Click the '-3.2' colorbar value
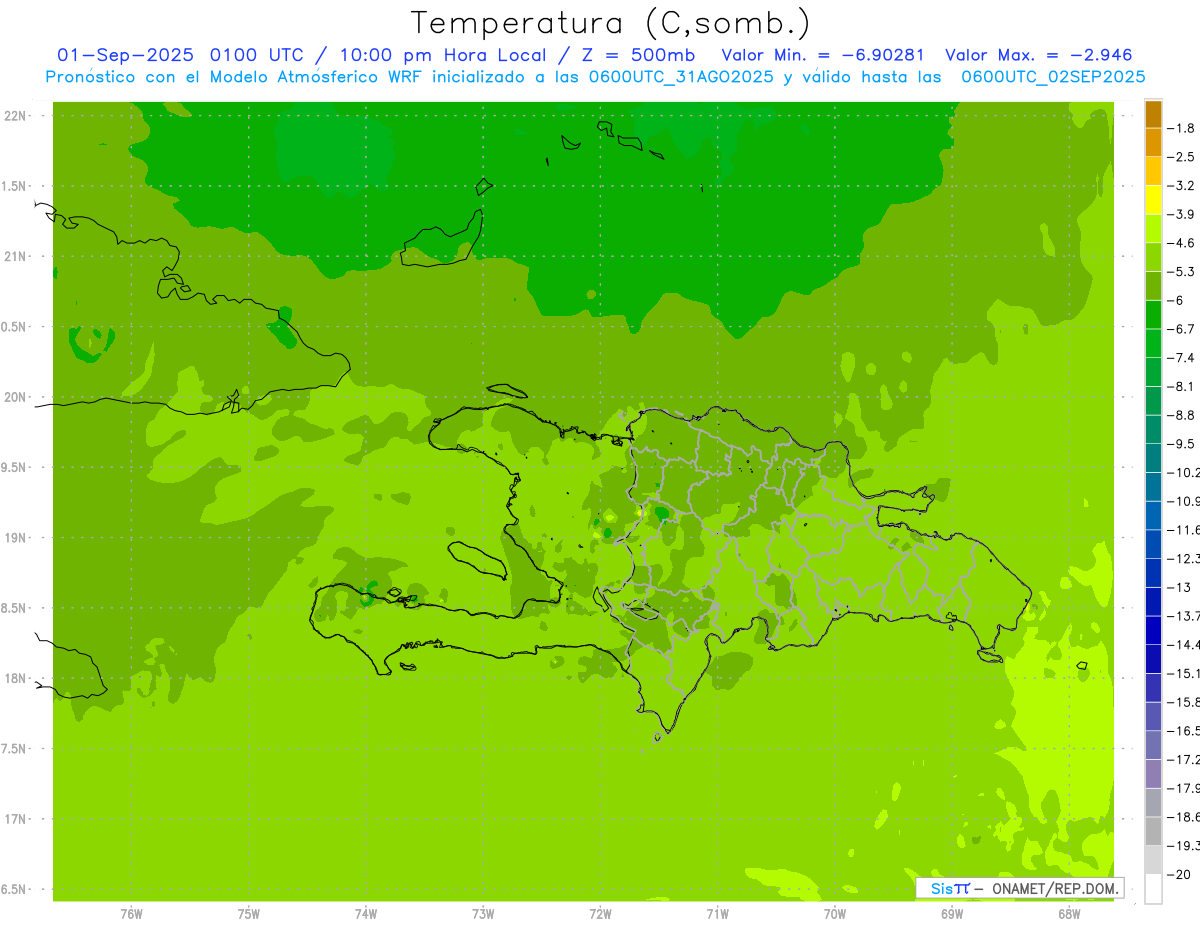Viewport: 1200px width, 927px height. click(1181, 186)
